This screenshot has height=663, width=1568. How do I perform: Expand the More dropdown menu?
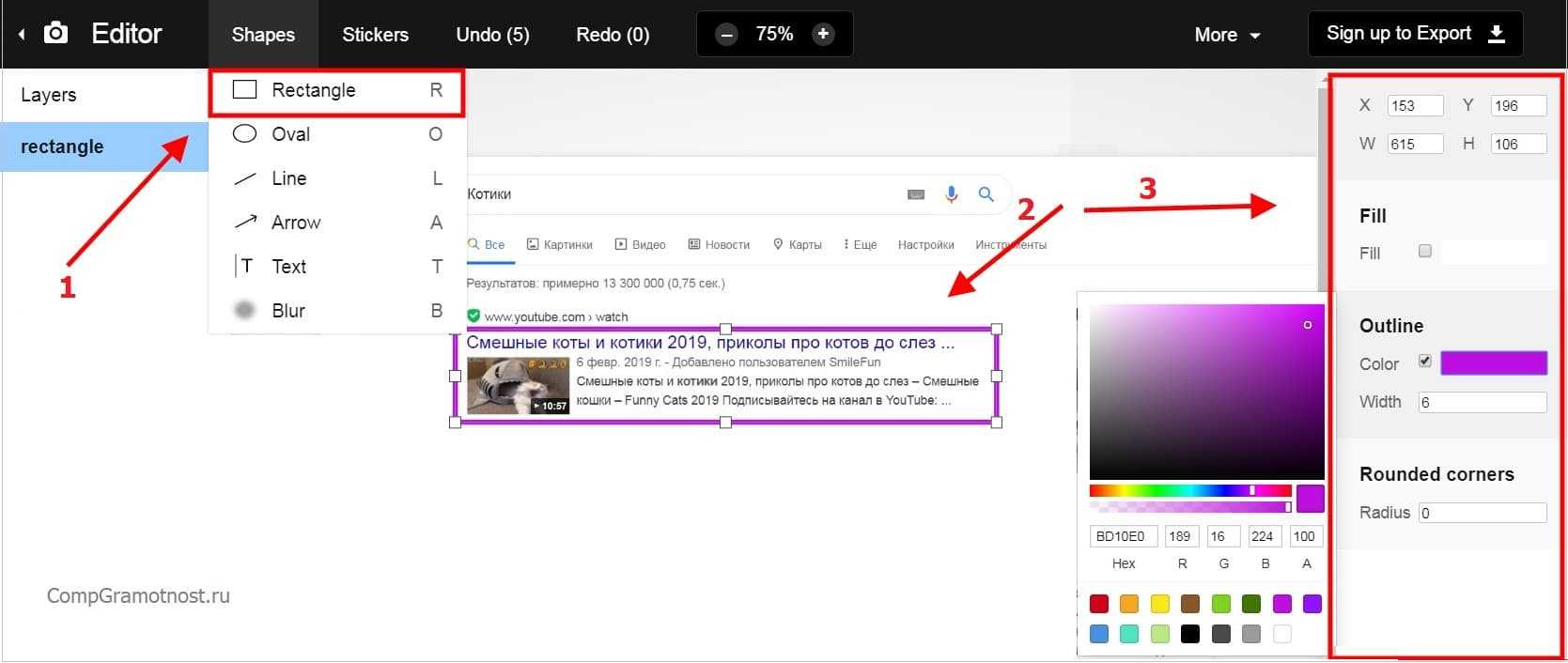point(1226,35)
